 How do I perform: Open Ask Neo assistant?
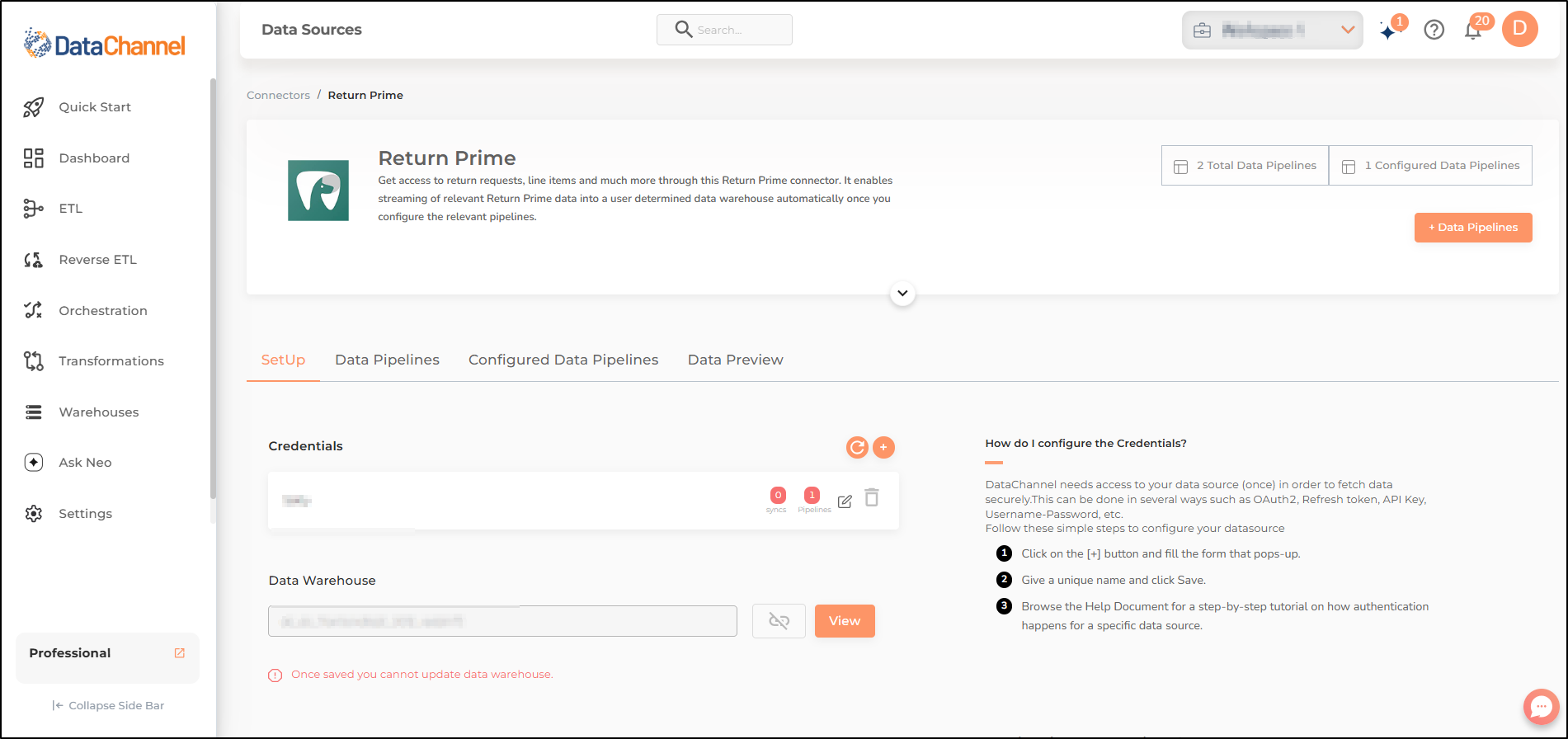[x=85, y=463]
